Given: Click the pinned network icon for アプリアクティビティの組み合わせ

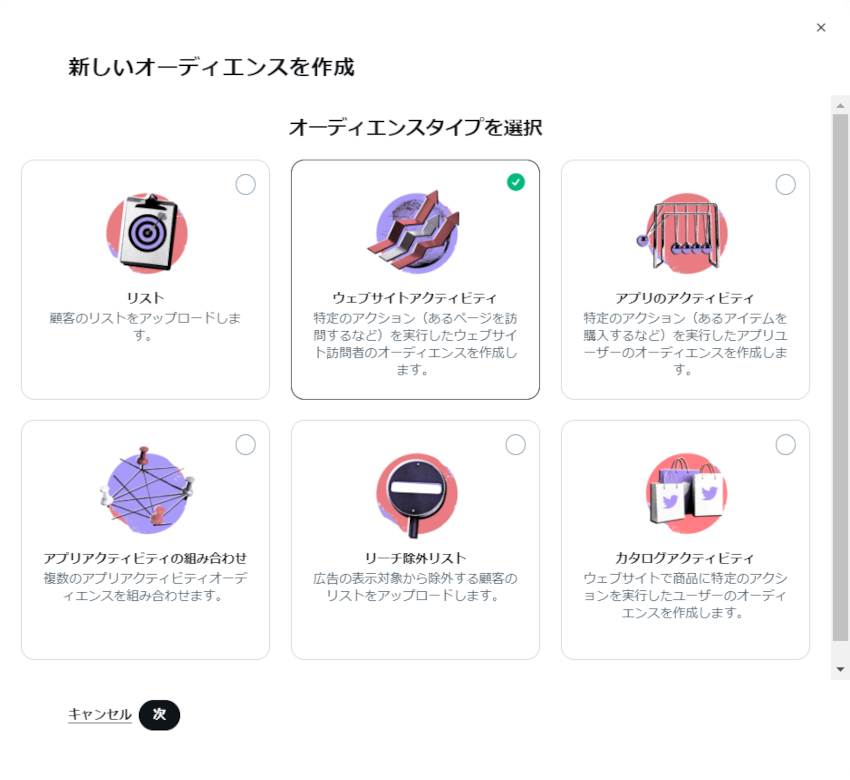Looking at the screenshot, I should [147, 487].
